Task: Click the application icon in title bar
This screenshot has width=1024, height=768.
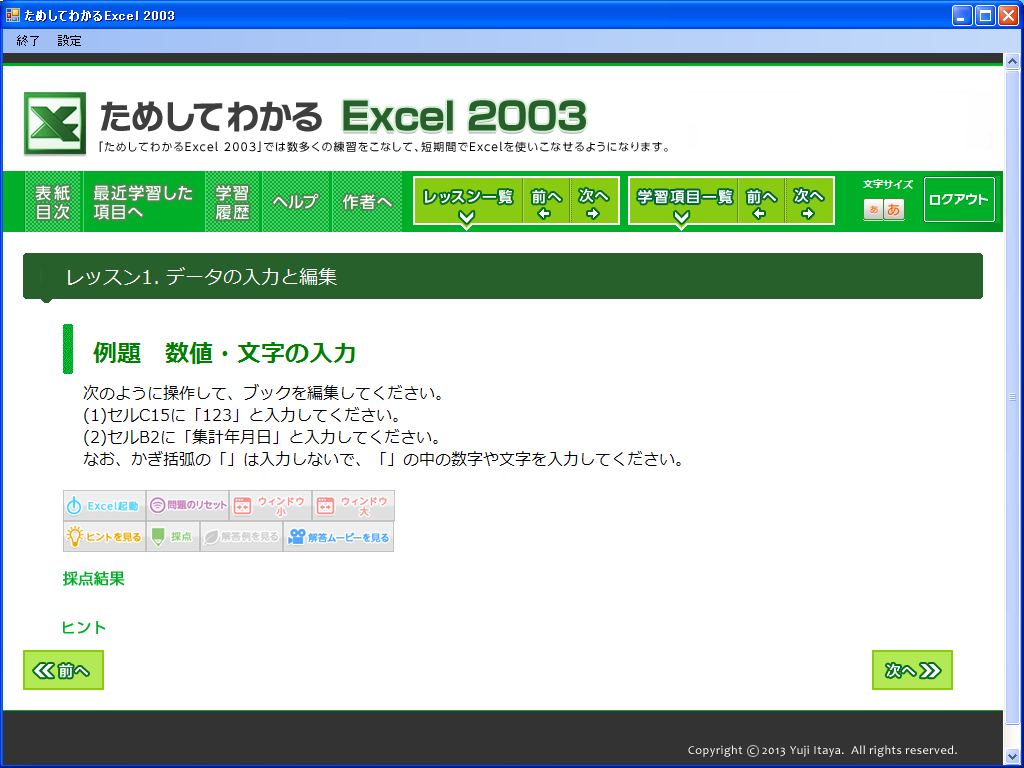Action: (12, 14)
